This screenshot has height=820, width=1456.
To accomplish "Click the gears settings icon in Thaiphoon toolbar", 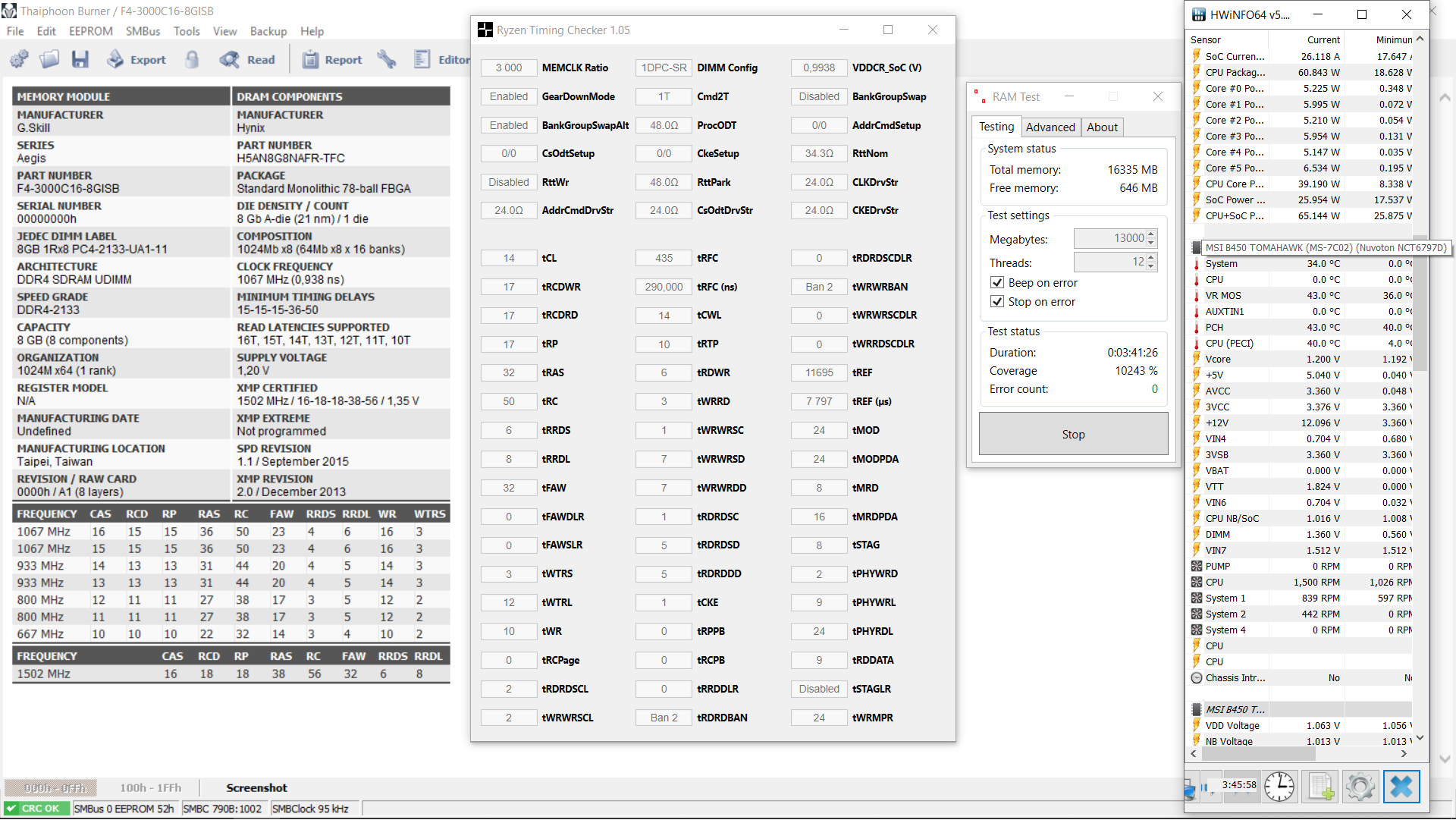I will [20, 59].
